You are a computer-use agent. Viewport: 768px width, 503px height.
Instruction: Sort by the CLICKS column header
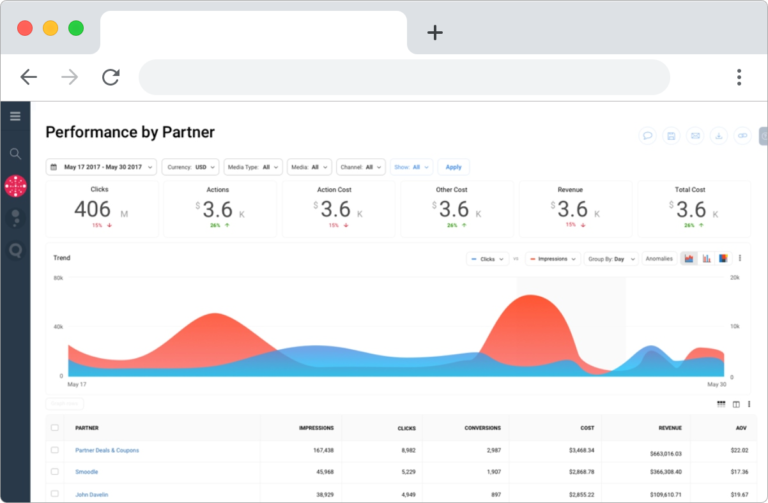407,428
